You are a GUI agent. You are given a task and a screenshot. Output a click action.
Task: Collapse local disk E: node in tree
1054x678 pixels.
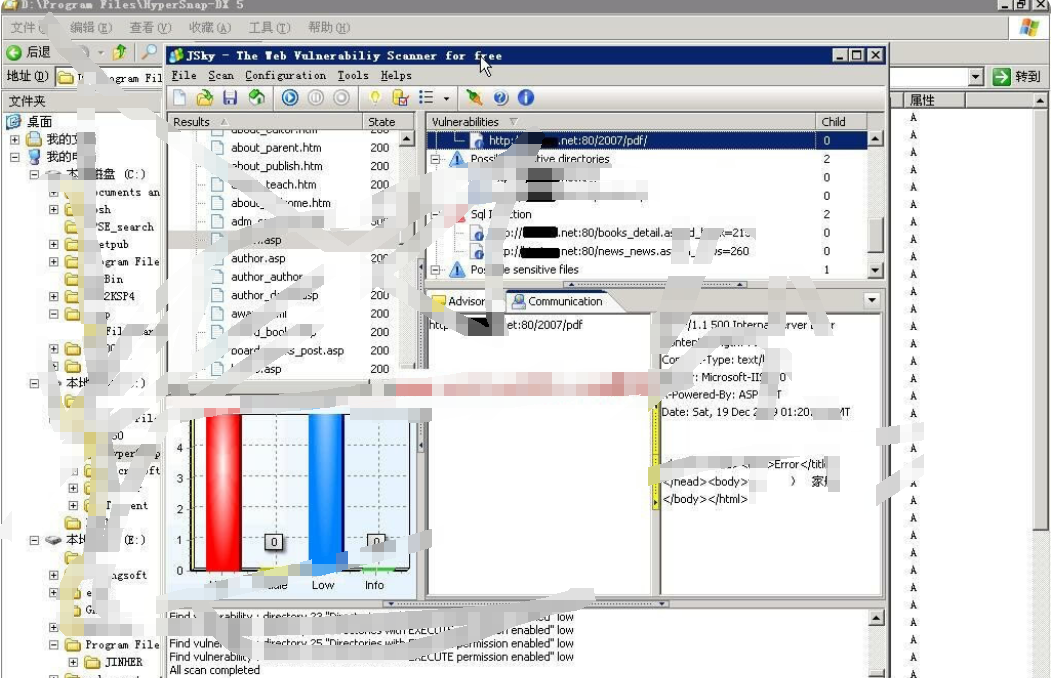pos(34,540)
